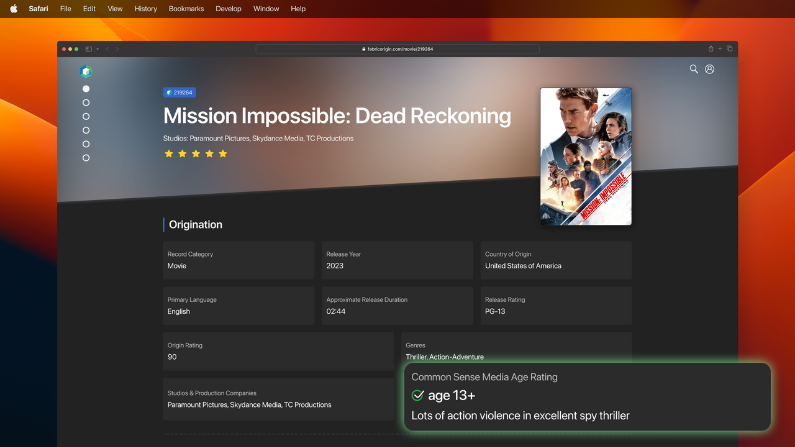Click the green checkmark beside age 13+
795x447 pixels.
click(x=418, y=395)
